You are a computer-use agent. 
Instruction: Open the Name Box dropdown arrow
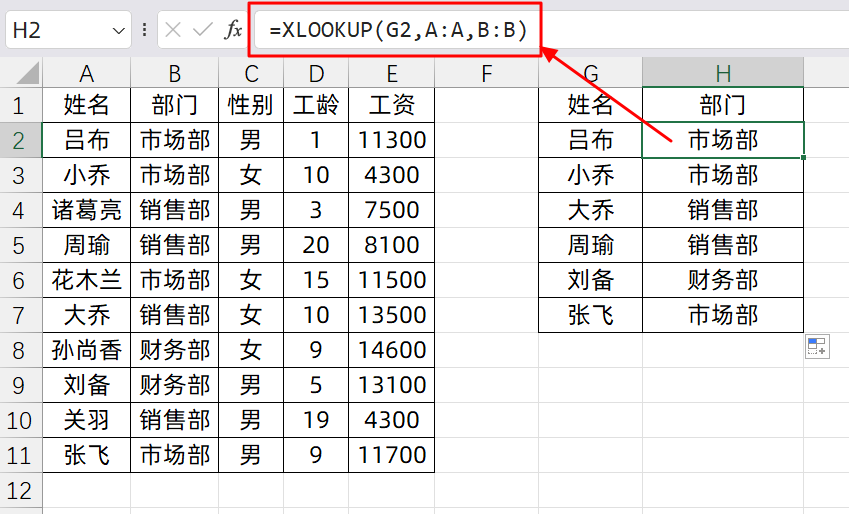pyautogui.click(x=119, y=31)
